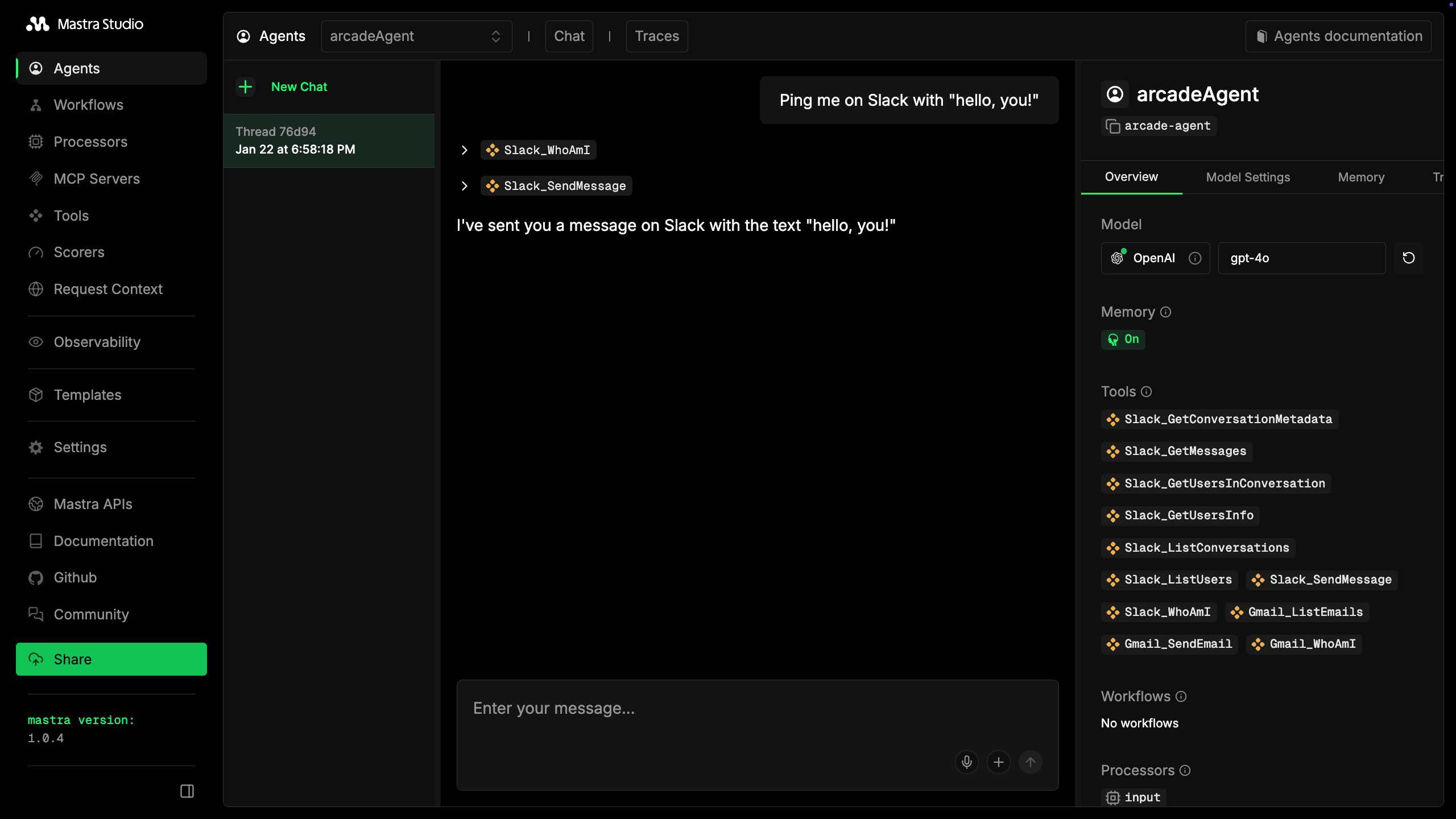Click the Tools info tooltip icon

pos(1147,391)
